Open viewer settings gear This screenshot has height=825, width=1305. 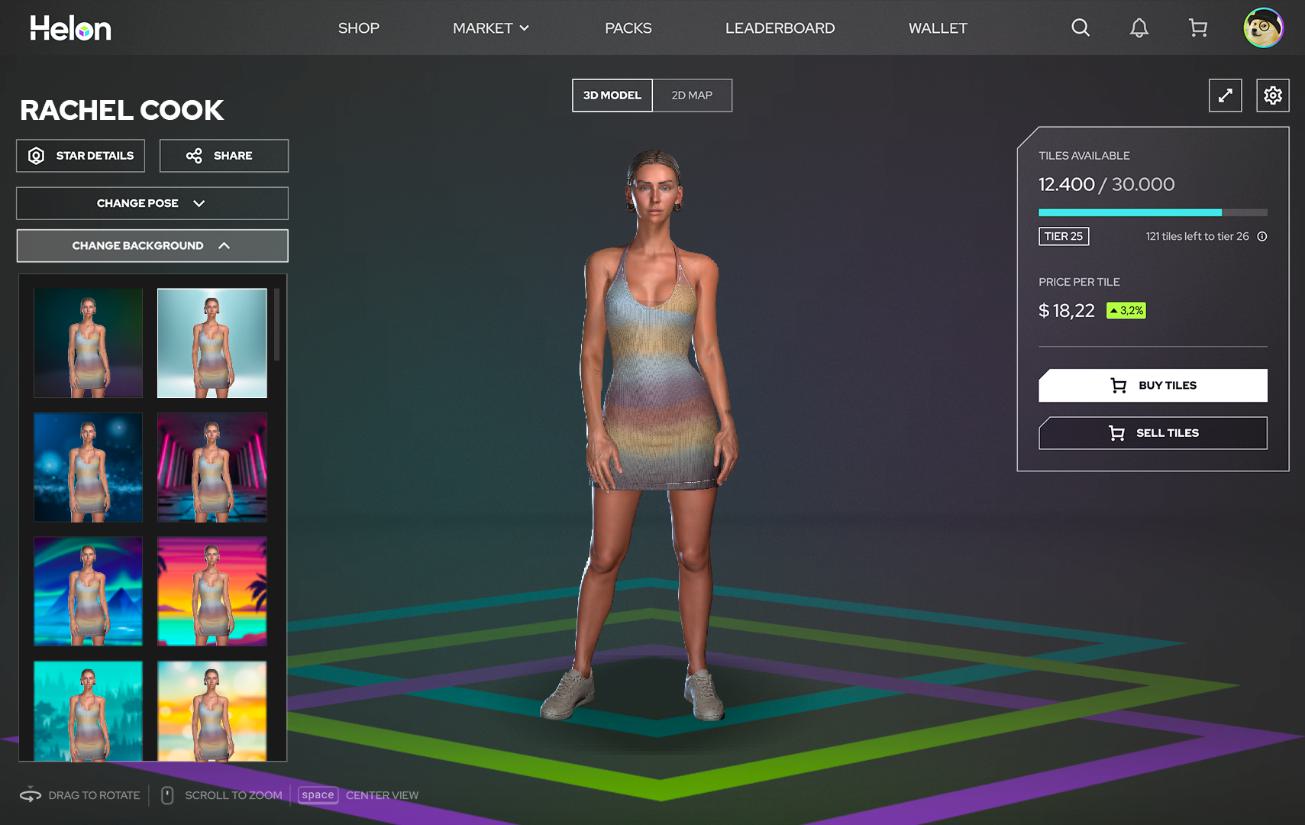tap(1272, 95)
